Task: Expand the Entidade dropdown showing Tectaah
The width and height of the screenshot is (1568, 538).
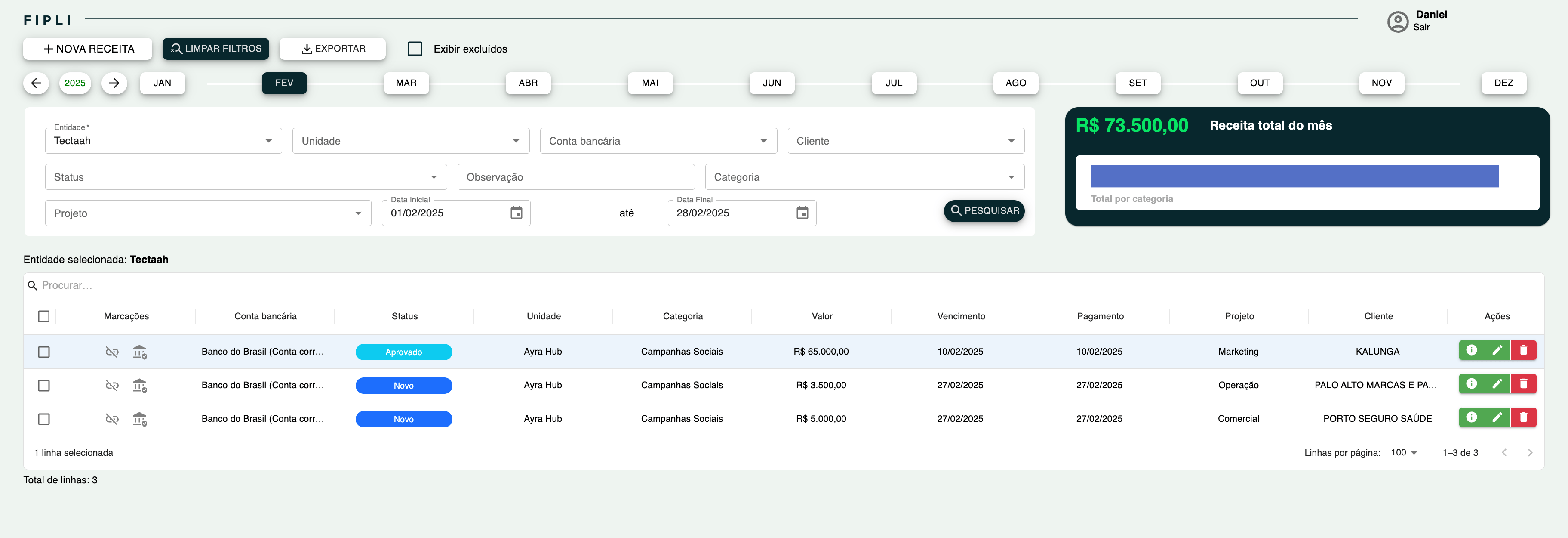Action: (x=163, y=141)
